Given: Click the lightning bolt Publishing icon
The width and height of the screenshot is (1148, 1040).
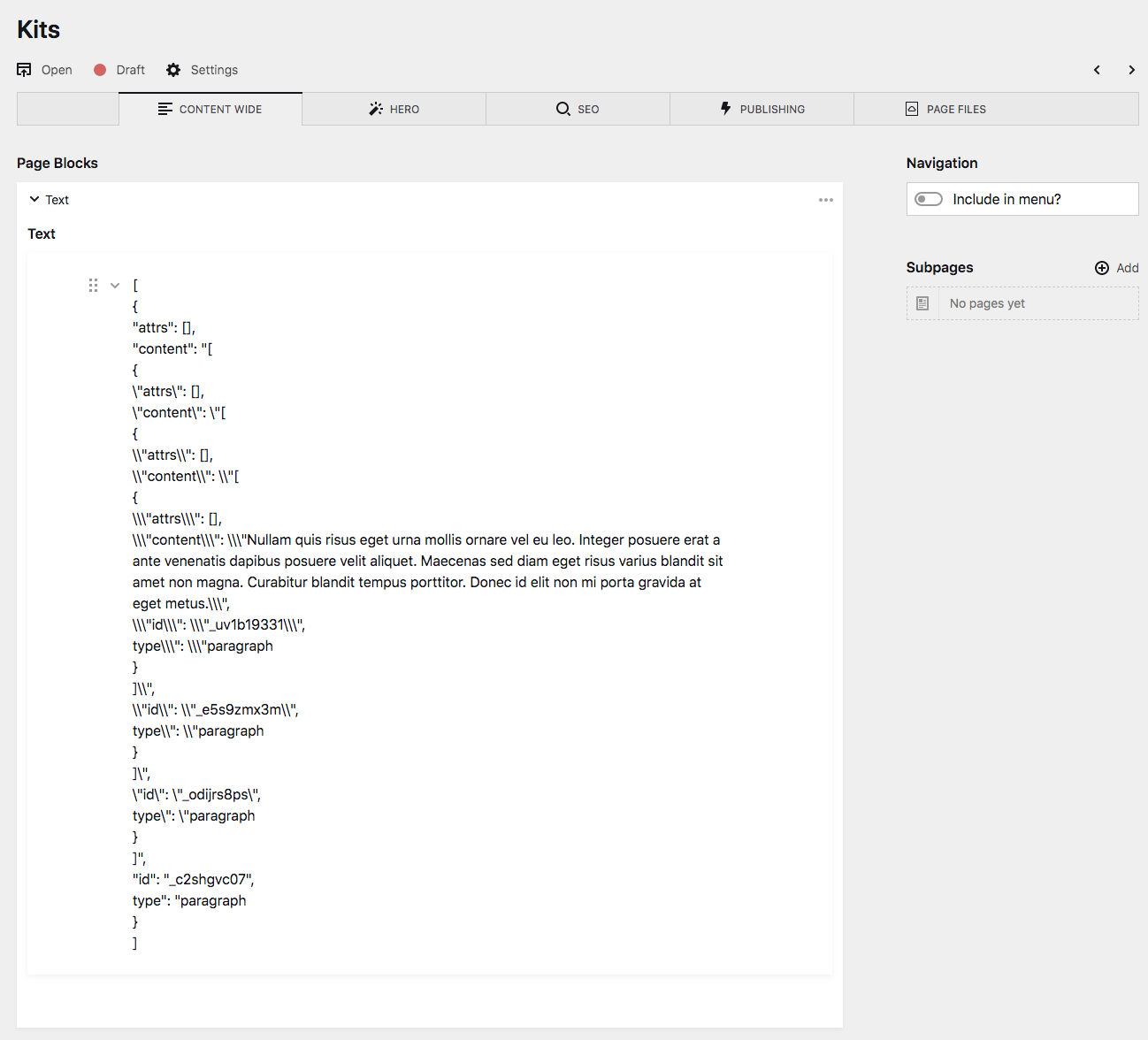Looking at the screenshot, I should click(x=726, y=108).
